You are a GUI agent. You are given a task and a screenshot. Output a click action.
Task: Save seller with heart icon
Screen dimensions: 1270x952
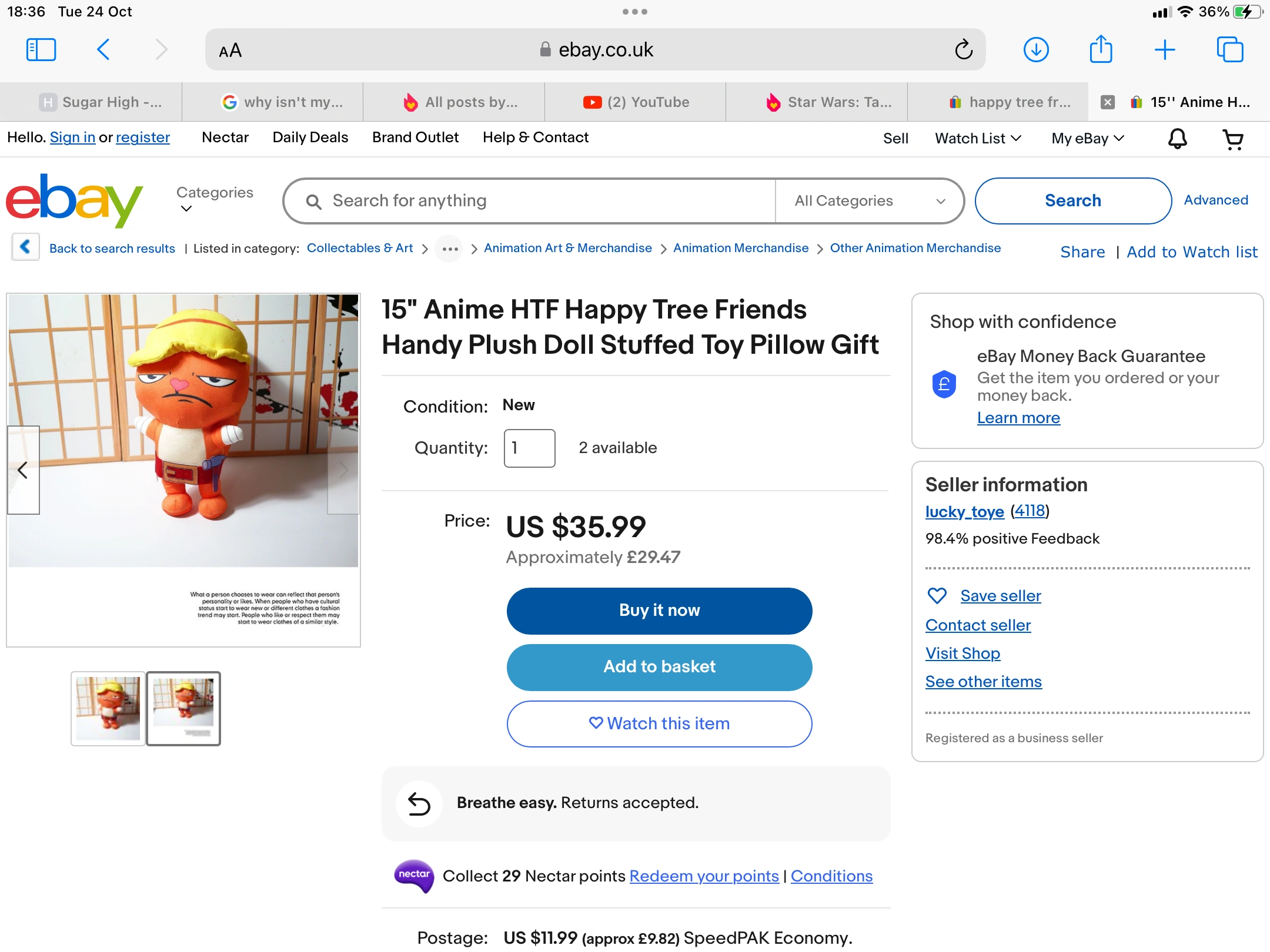(937, 596)
